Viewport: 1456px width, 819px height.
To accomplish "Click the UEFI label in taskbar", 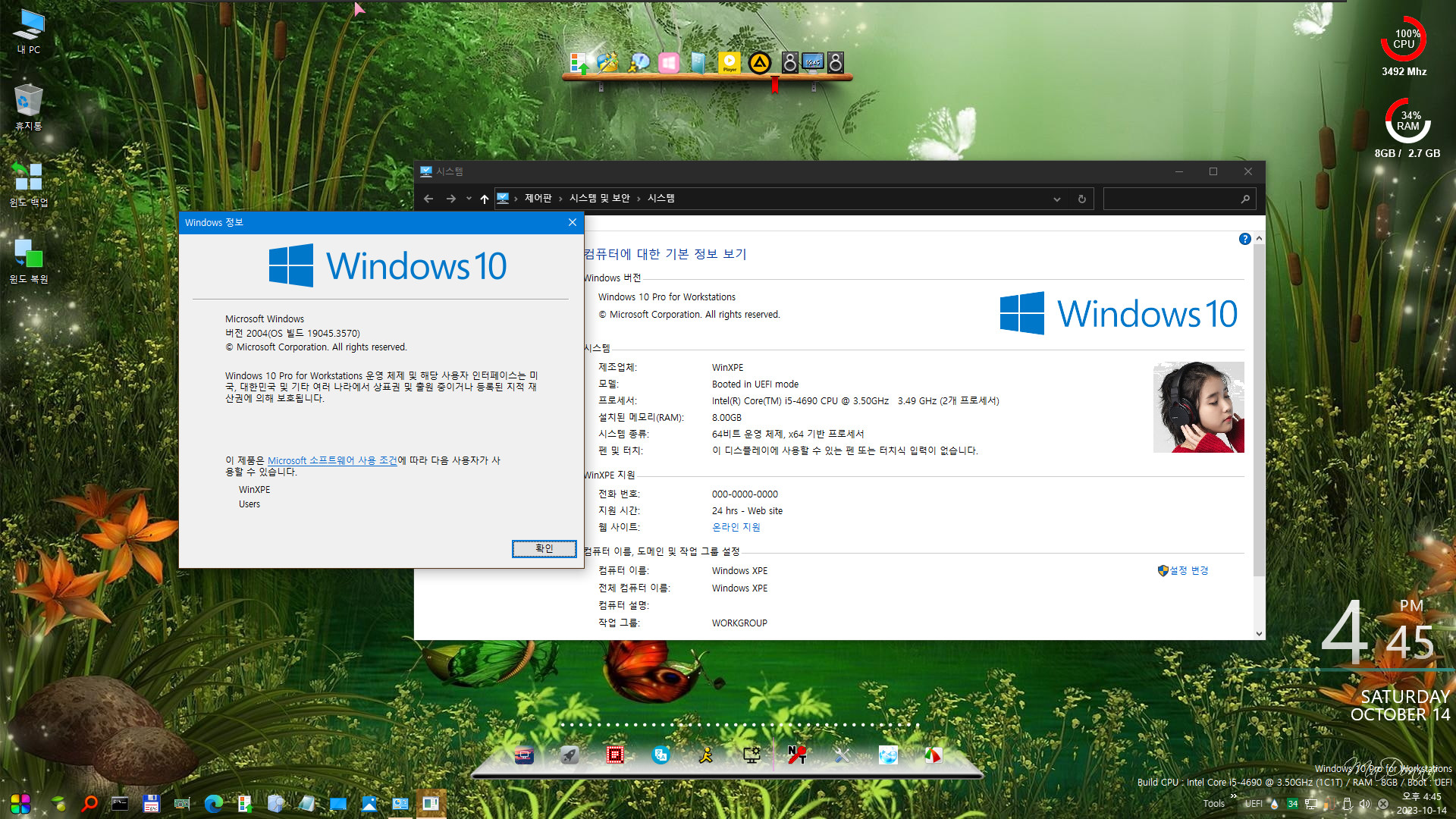I will 1254,804.
